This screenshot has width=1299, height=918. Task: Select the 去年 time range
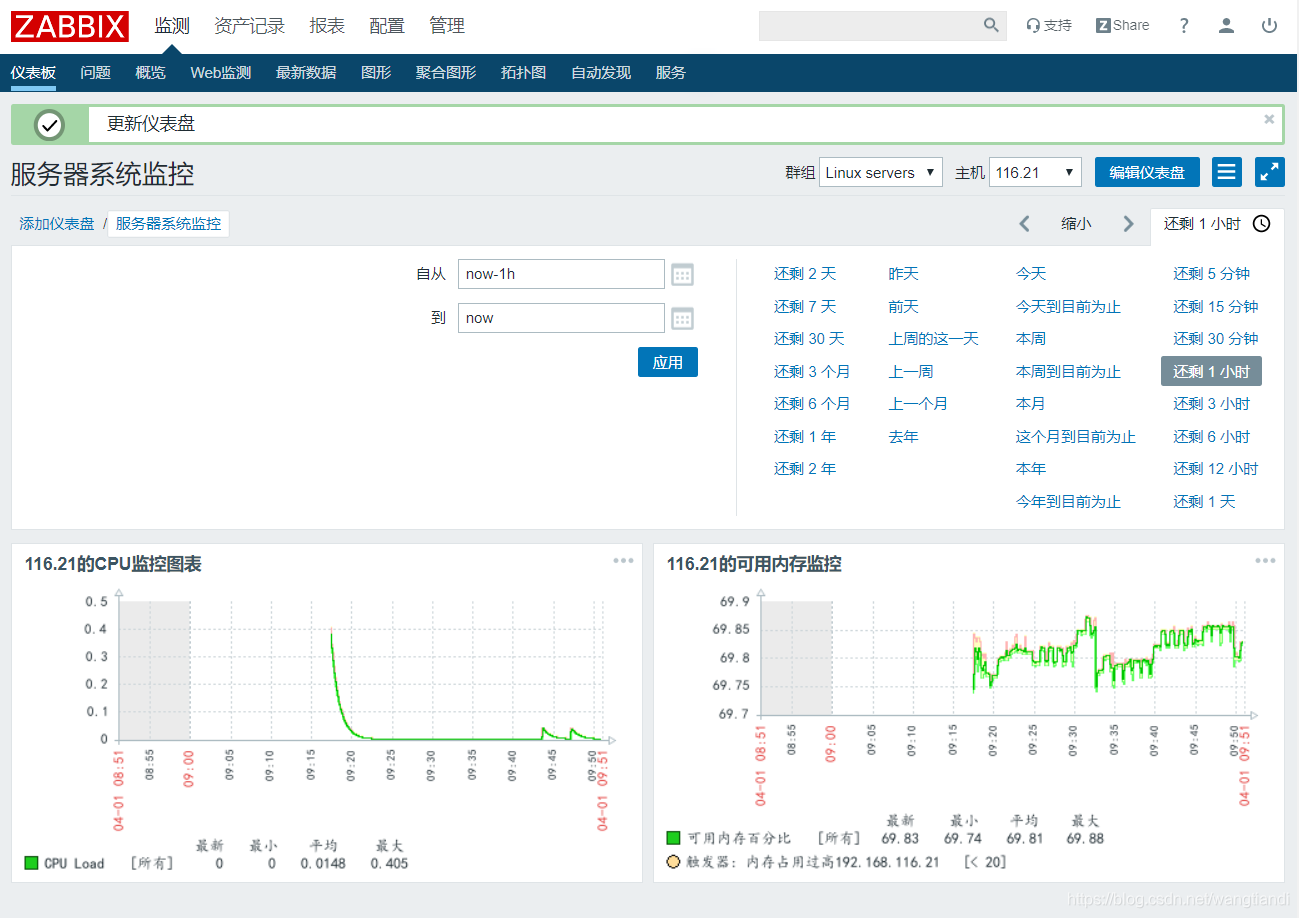(904, 436)
